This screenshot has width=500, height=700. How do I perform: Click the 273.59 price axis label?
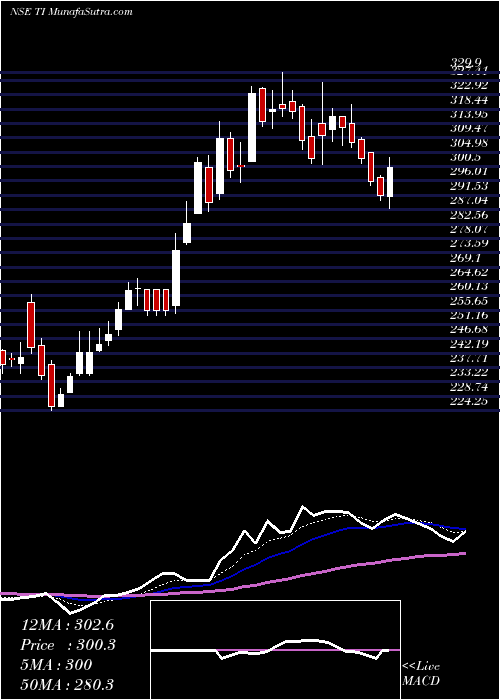(471, 243)
